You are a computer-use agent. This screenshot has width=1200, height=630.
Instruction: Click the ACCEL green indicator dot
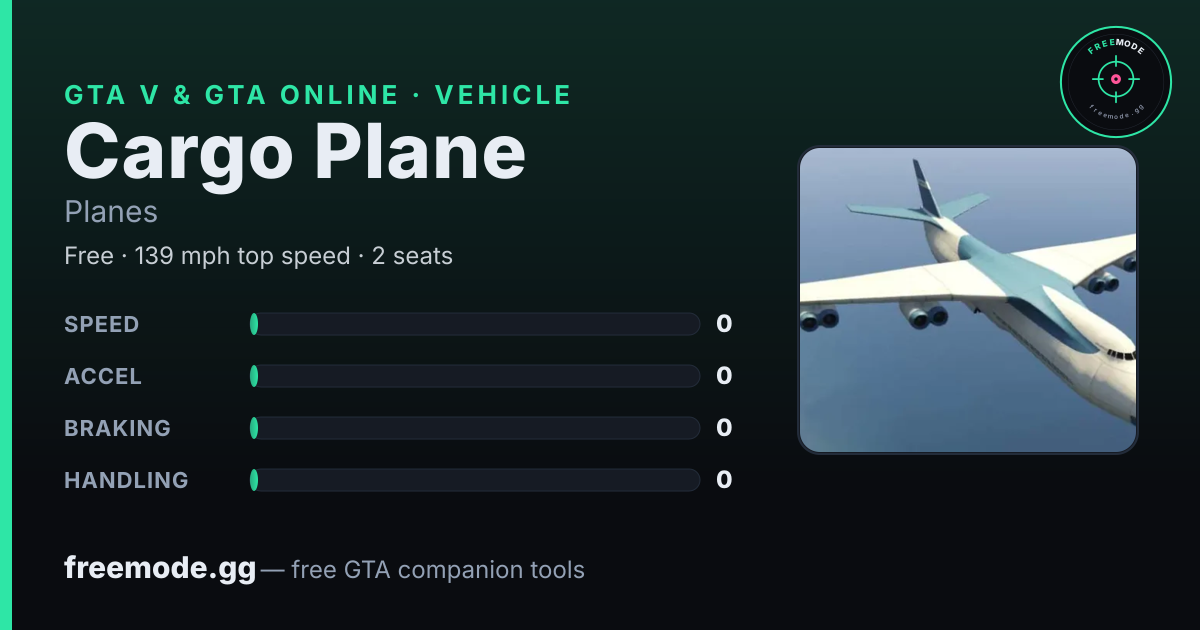point(254,376)
